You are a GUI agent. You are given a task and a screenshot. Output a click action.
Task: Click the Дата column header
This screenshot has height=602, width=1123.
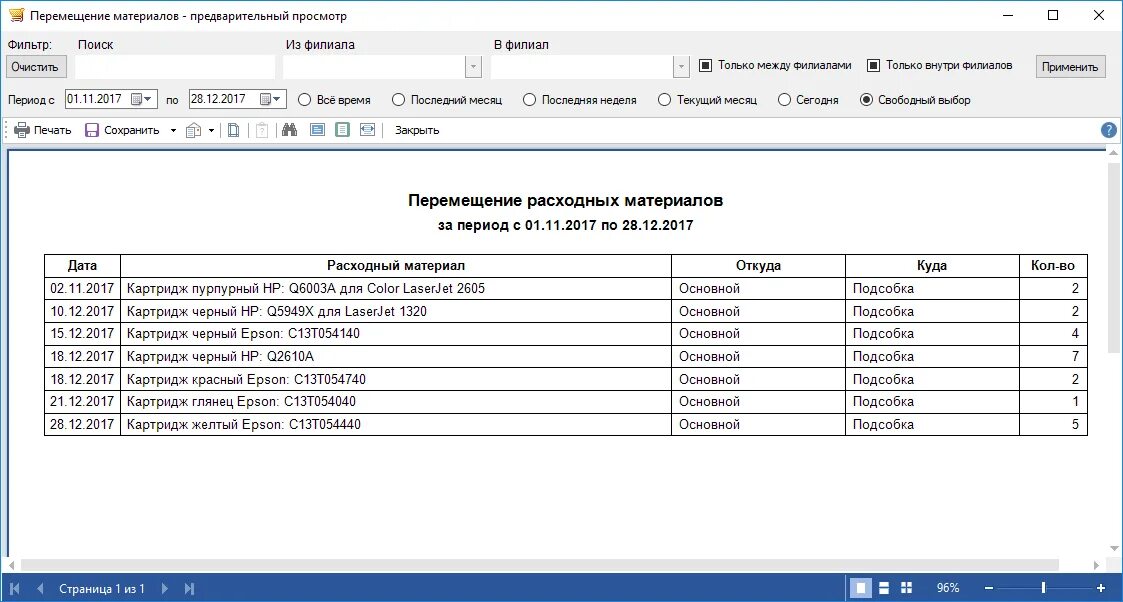point(82,266)
